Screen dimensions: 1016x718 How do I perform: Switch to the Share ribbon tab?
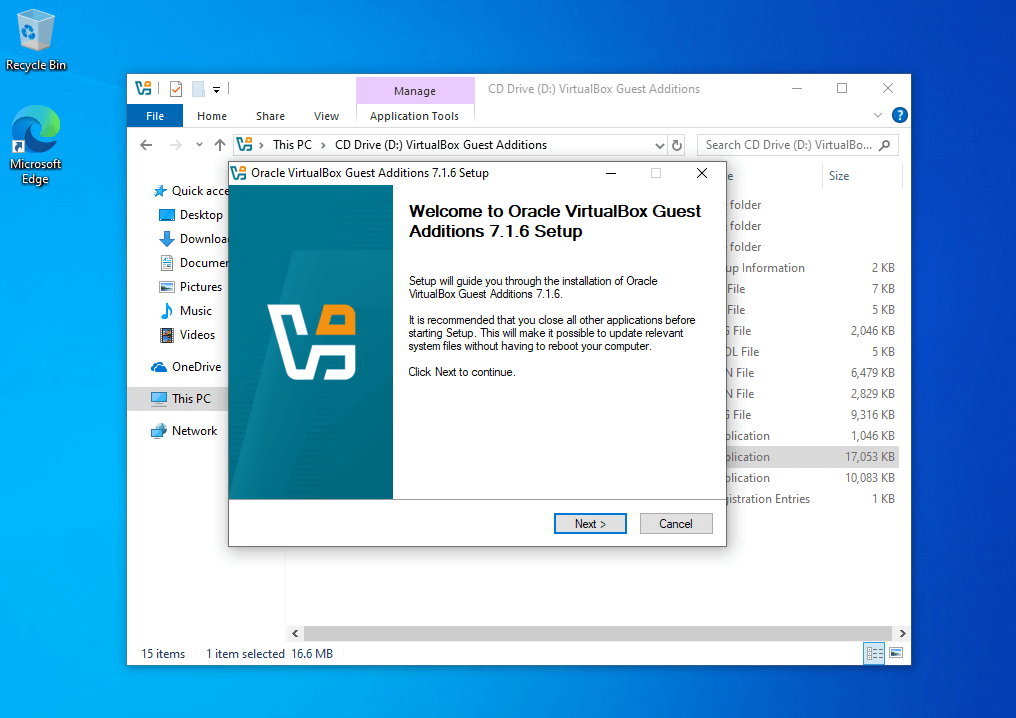[x=270, y=116]
